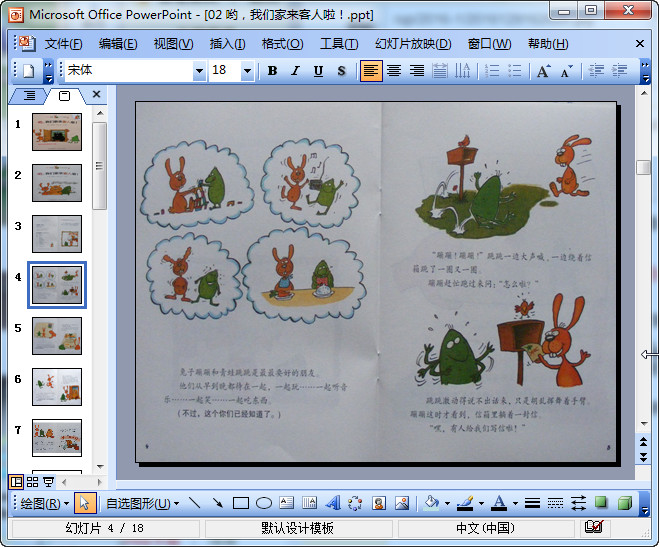Toggle Underline formatting
The width and height of the screenshot is (659, 547).
(x=319, y=71)
